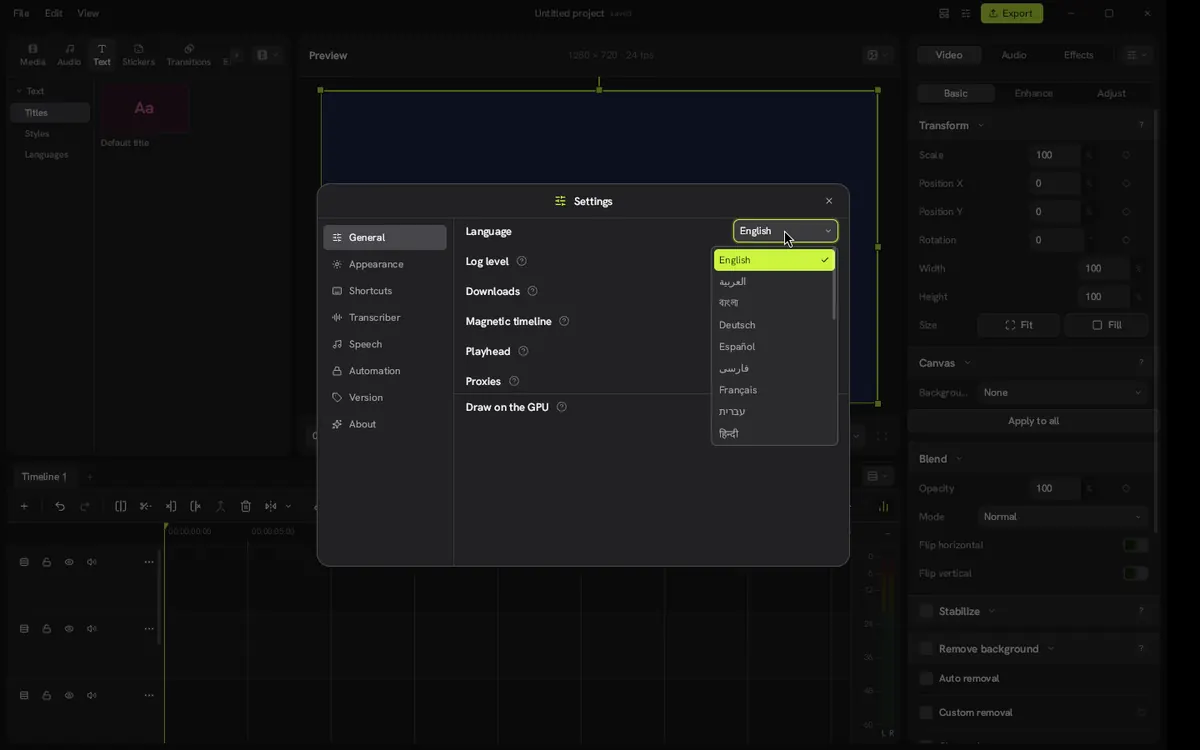Open the Audio library tab
1200x750 pixels.
[69, 55]
